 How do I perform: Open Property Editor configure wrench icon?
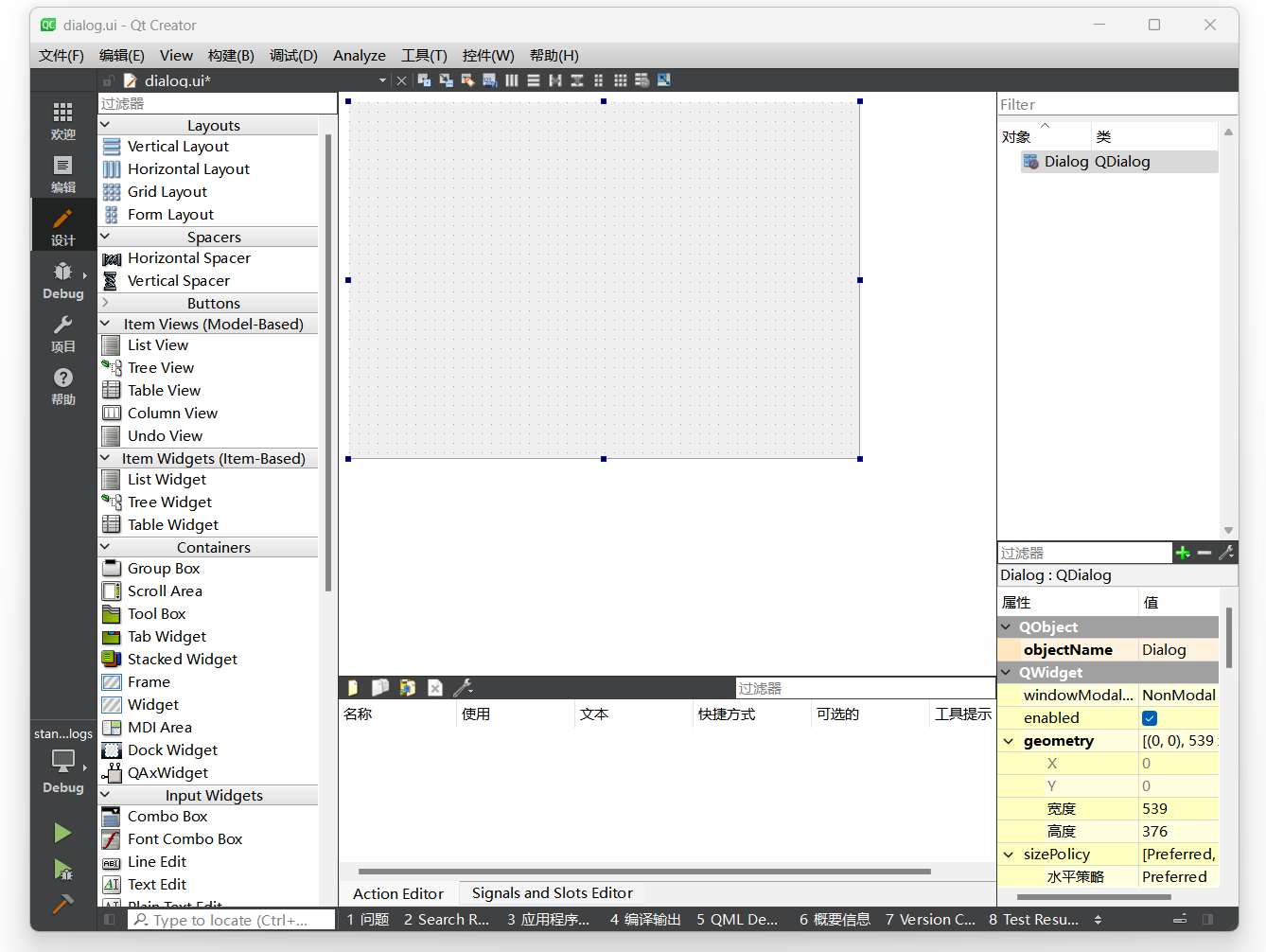(1226, 553)
